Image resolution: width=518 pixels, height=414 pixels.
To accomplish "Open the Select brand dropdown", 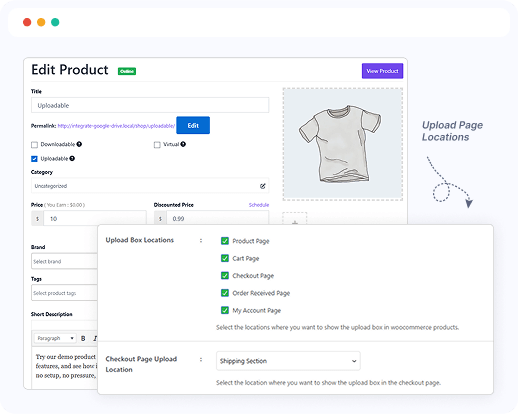I will coord(64,261).
